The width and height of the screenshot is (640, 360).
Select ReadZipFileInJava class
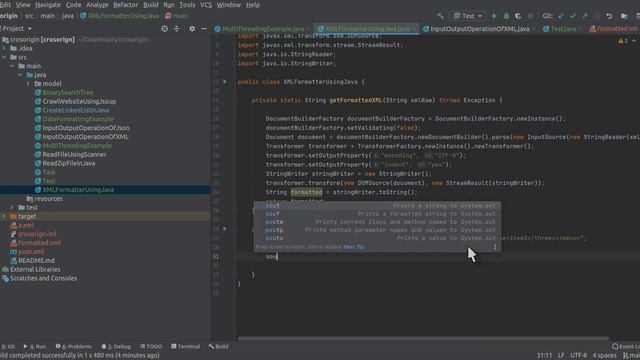(69, 163)
